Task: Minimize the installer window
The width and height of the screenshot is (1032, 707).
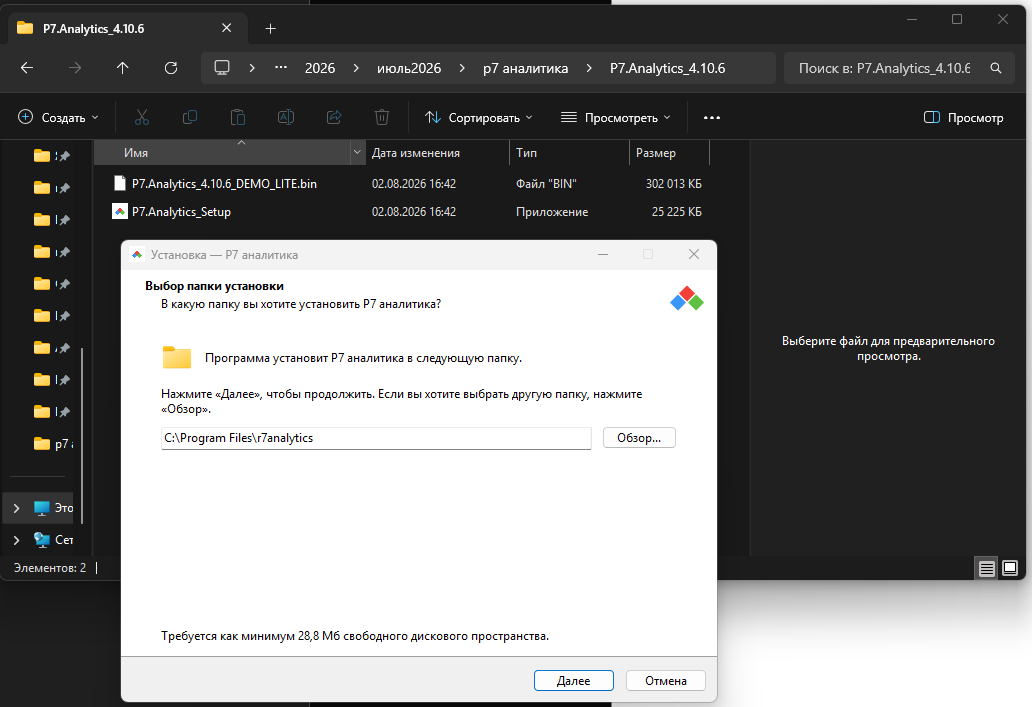Action: tap(602, 254)
